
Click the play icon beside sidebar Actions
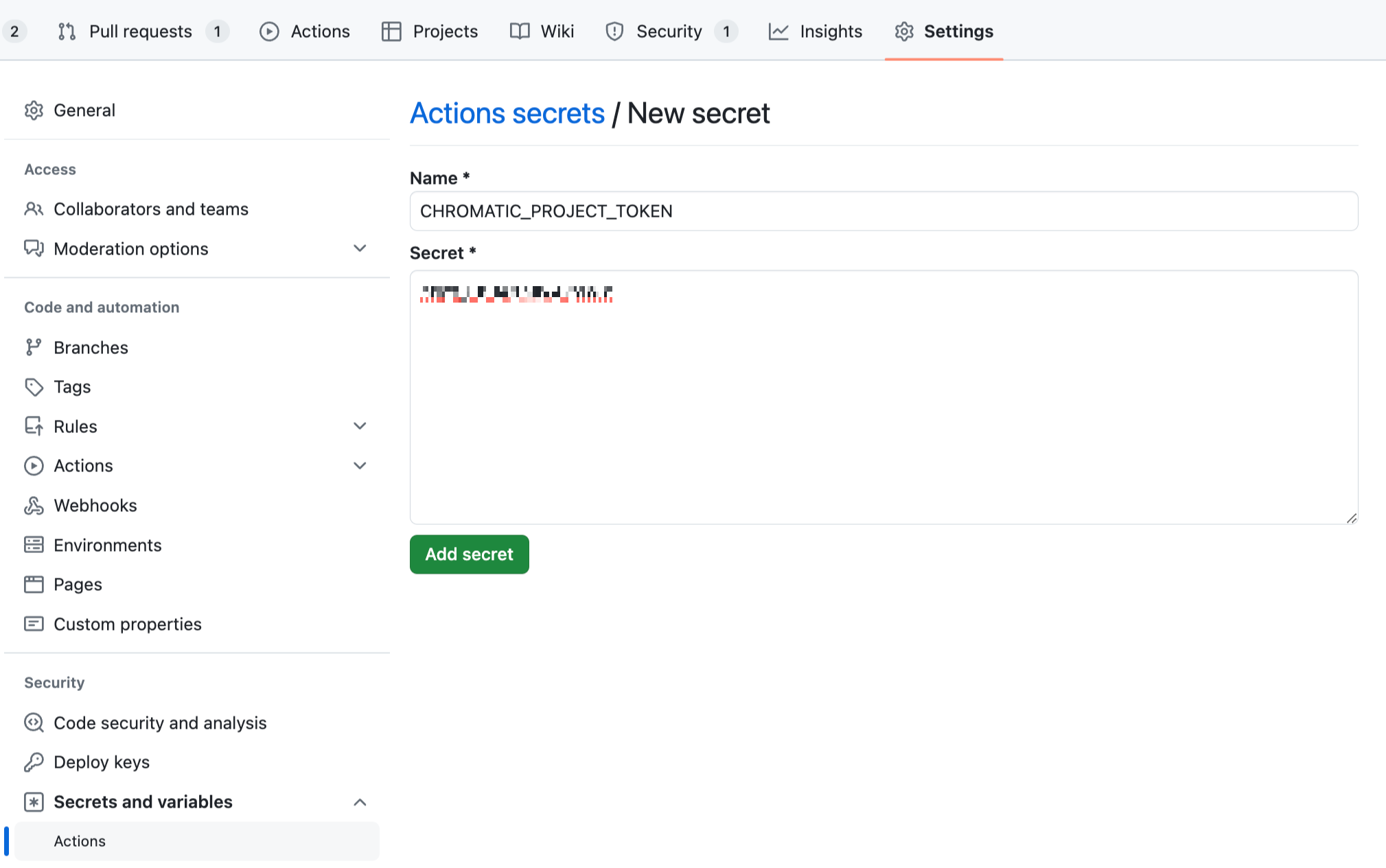[x=34, y=466]
